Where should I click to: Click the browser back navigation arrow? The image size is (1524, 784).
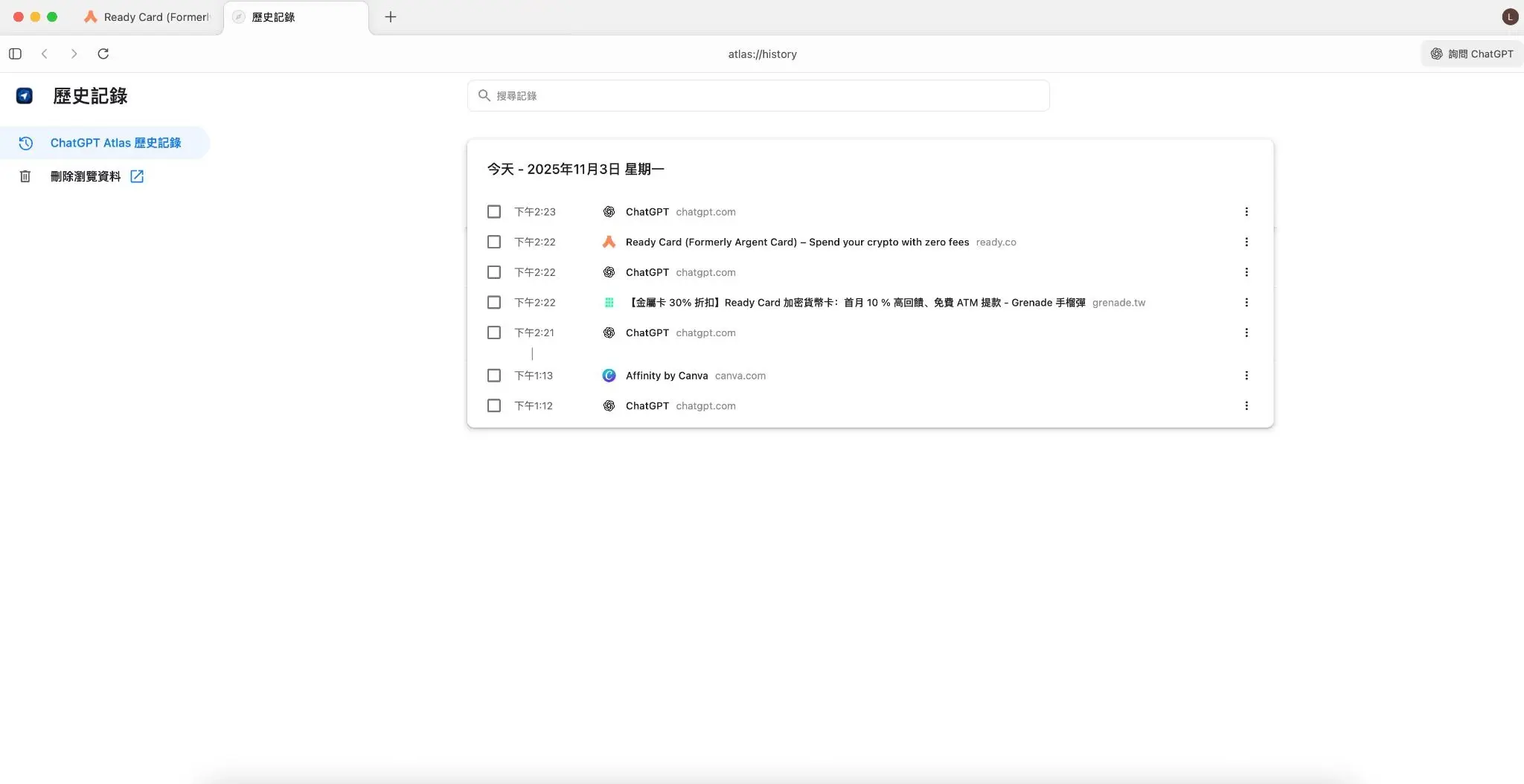pos(45,54)
